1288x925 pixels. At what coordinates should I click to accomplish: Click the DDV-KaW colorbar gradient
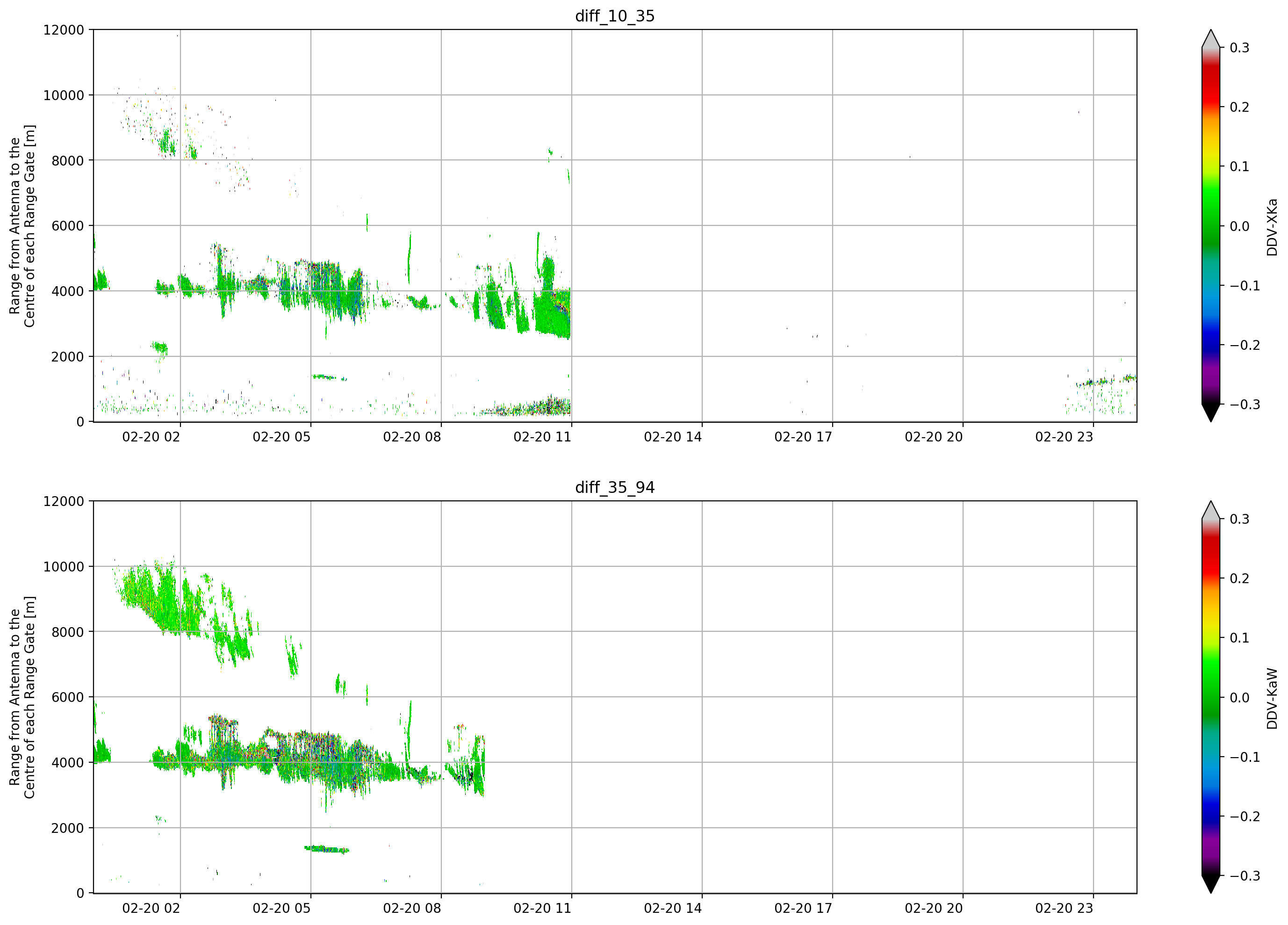1211,697
